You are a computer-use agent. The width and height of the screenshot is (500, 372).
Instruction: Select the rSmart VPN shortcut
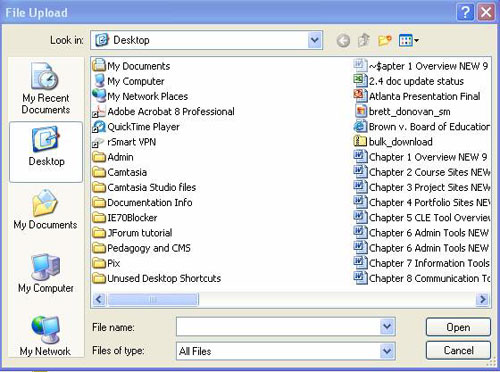point(124,142)
